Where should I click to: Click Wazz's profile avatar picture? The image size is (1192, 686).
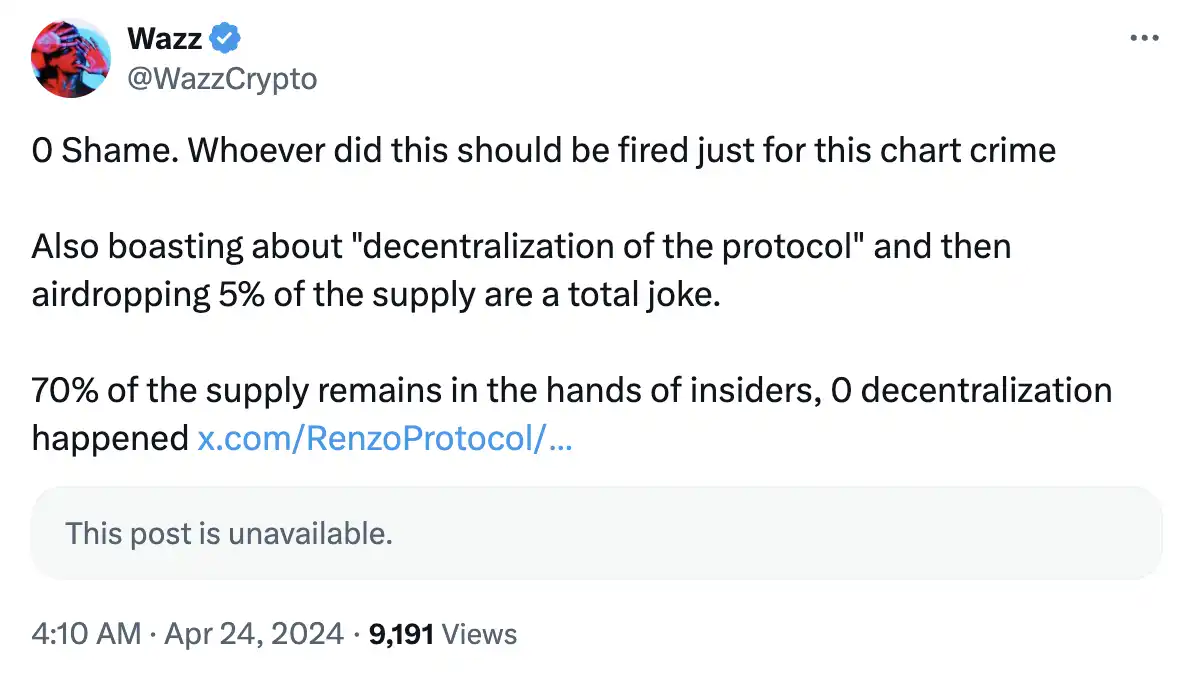click(70, 58)
